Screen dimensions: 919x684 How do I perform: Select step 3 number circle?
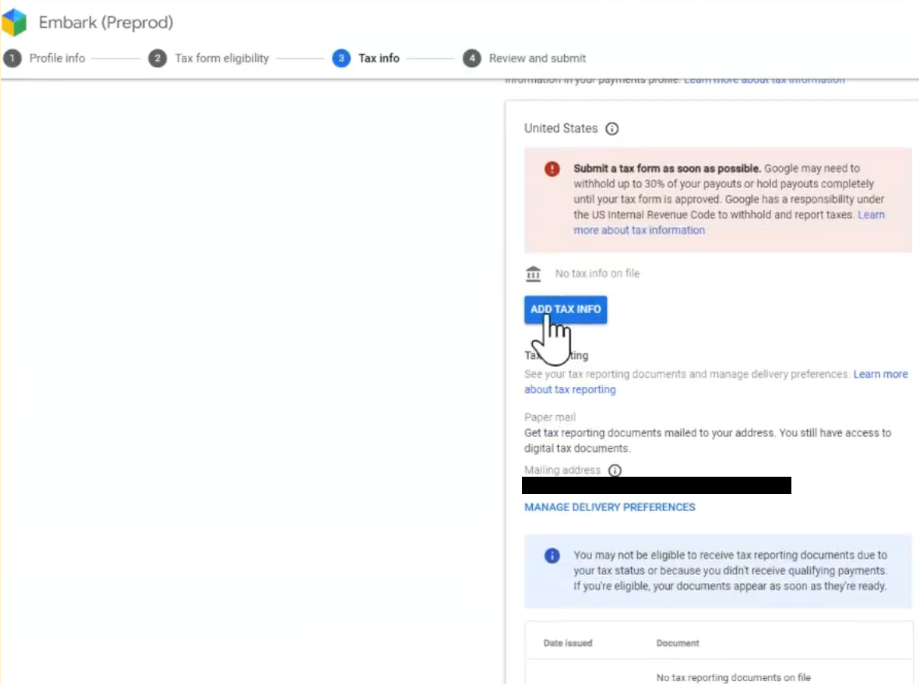[x=341, y=59]
